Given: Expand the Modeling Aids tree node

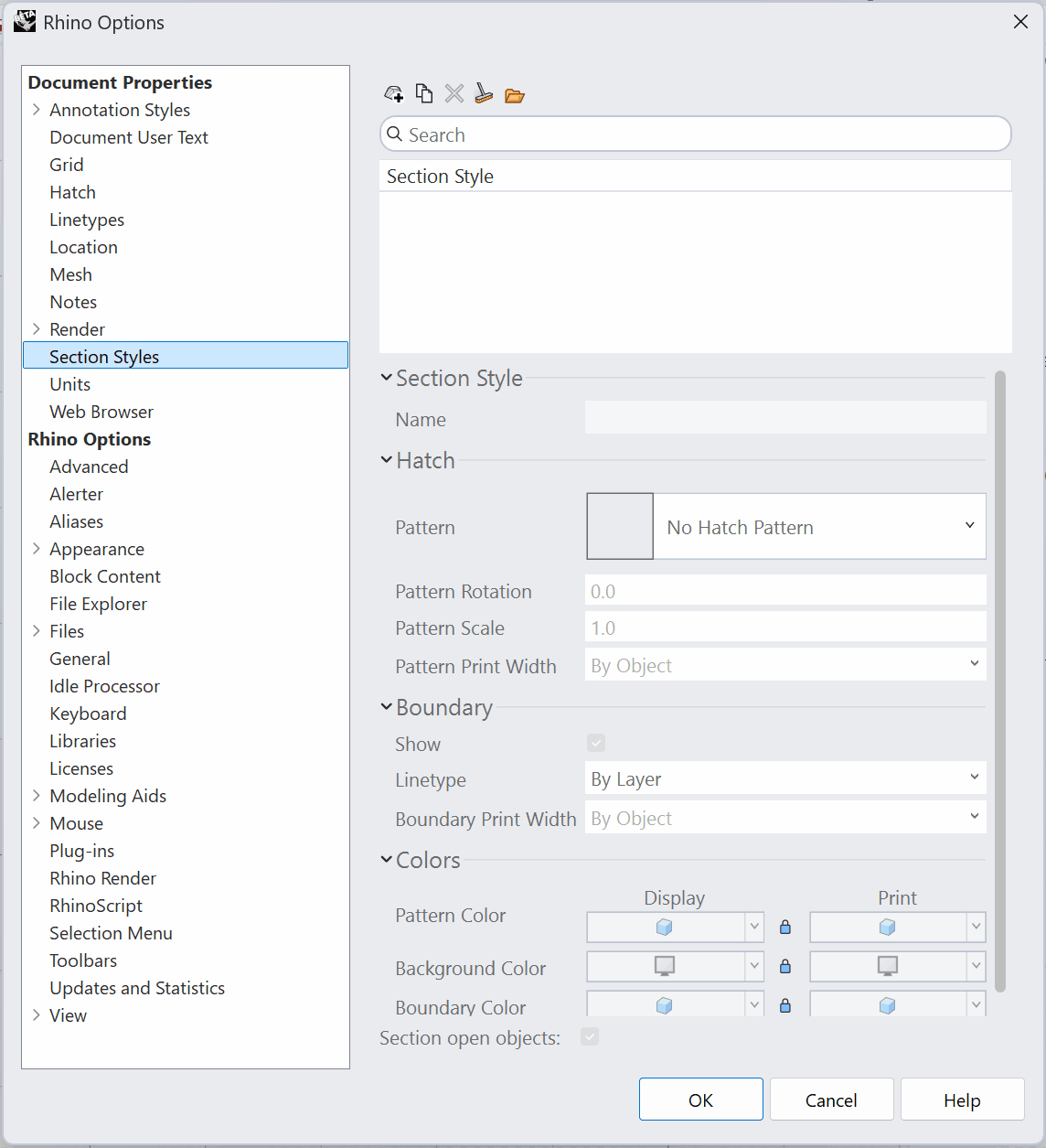Looking at the screenshot, I should (x=37, y=796).
